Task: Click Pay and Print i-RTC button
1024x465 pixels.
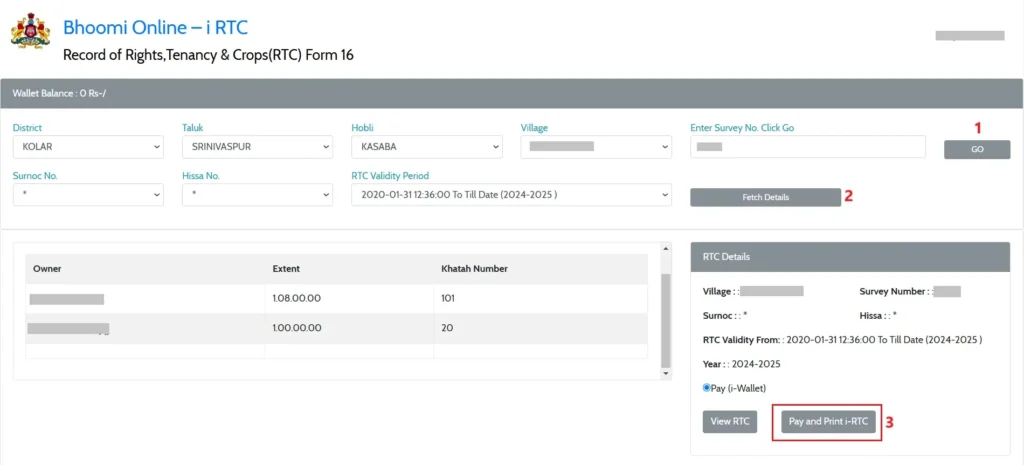Action: pos(828,421)
